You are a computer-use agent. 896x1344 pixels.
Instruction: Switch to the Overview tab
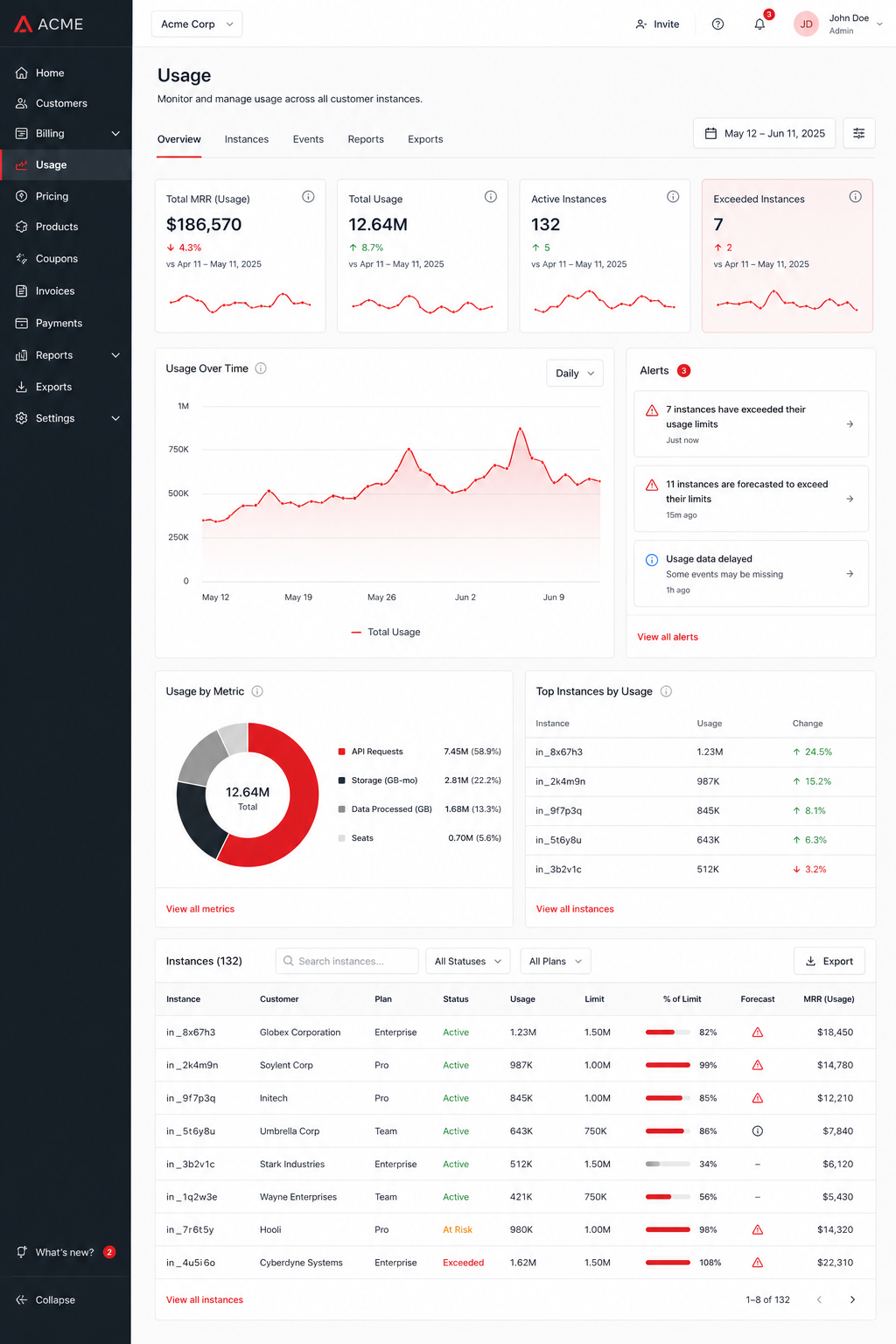tap(179, 140)
